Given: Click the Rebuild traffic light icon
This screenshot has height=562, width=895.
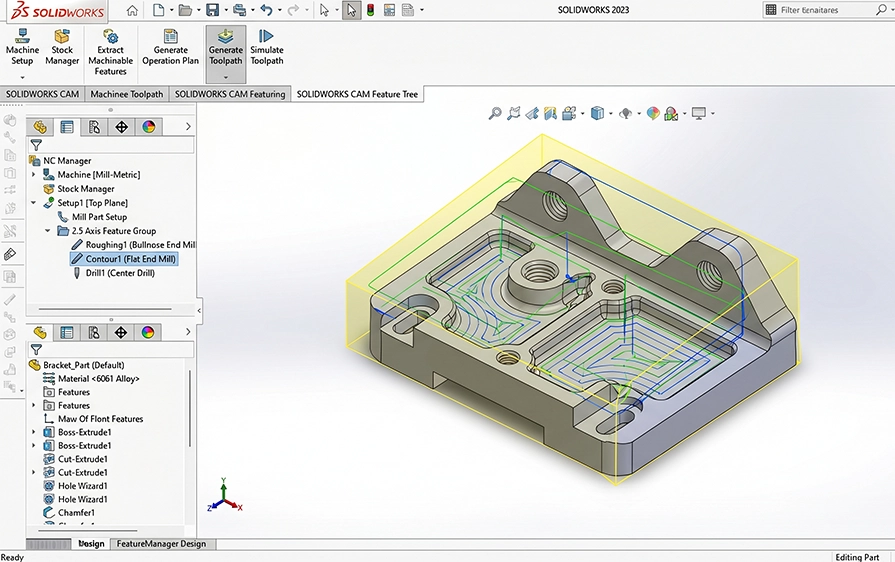Looking at the screenshot, I should tap(370, 10).
